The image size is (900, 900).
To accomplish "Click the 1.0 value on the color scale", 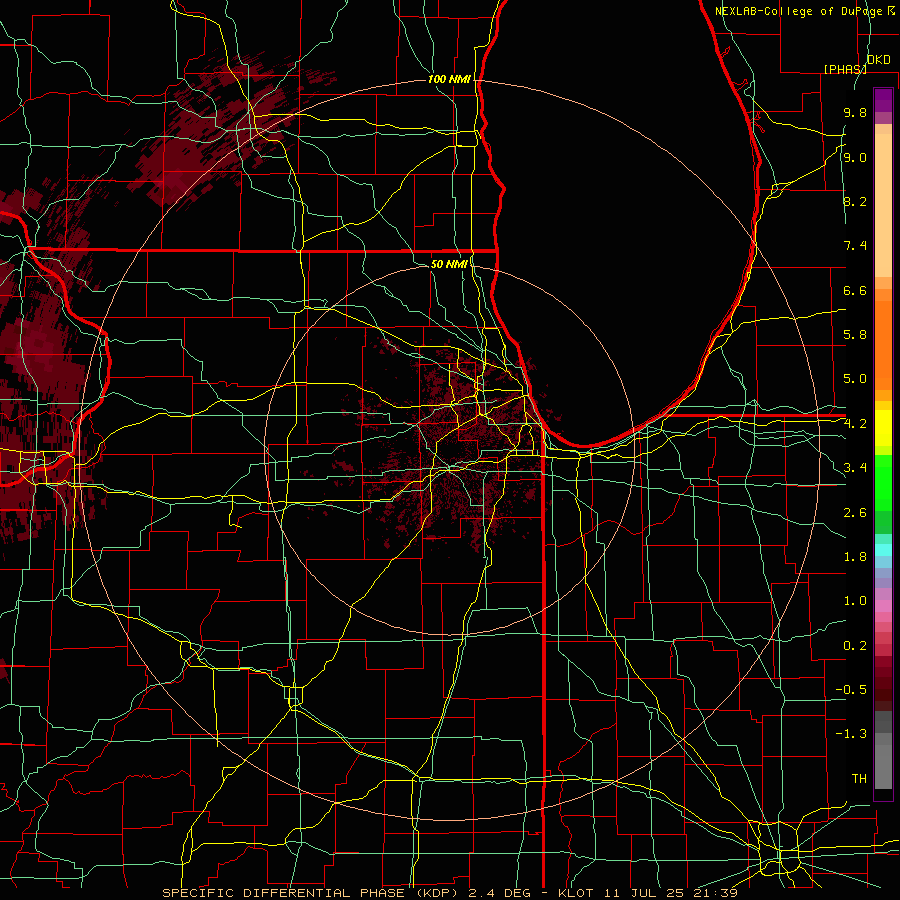I will (855, 601).
